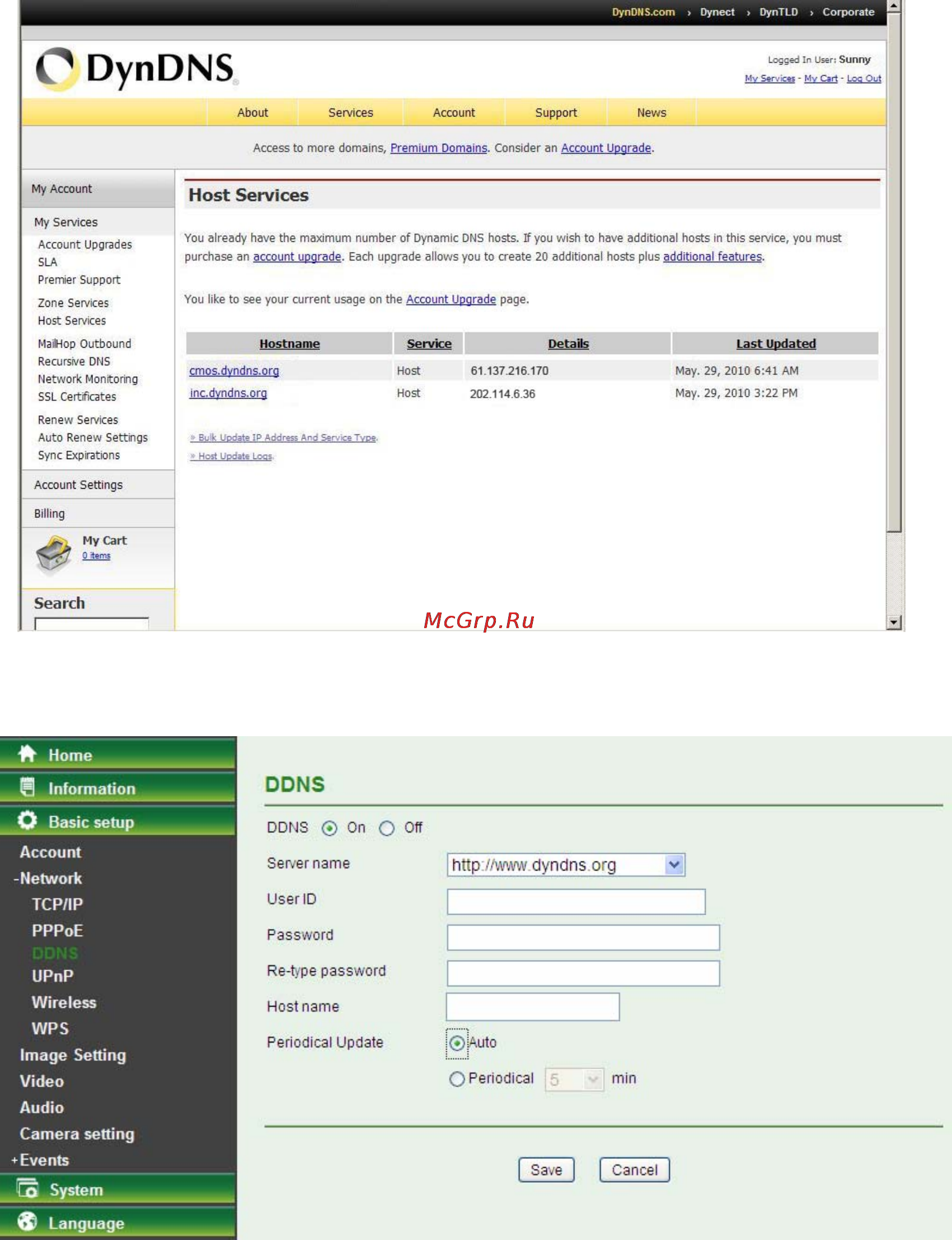The width and height of the screenshot is (952, 1240).
Task: Go to DynTLD in top bar
Action: (x=779, y=12)
